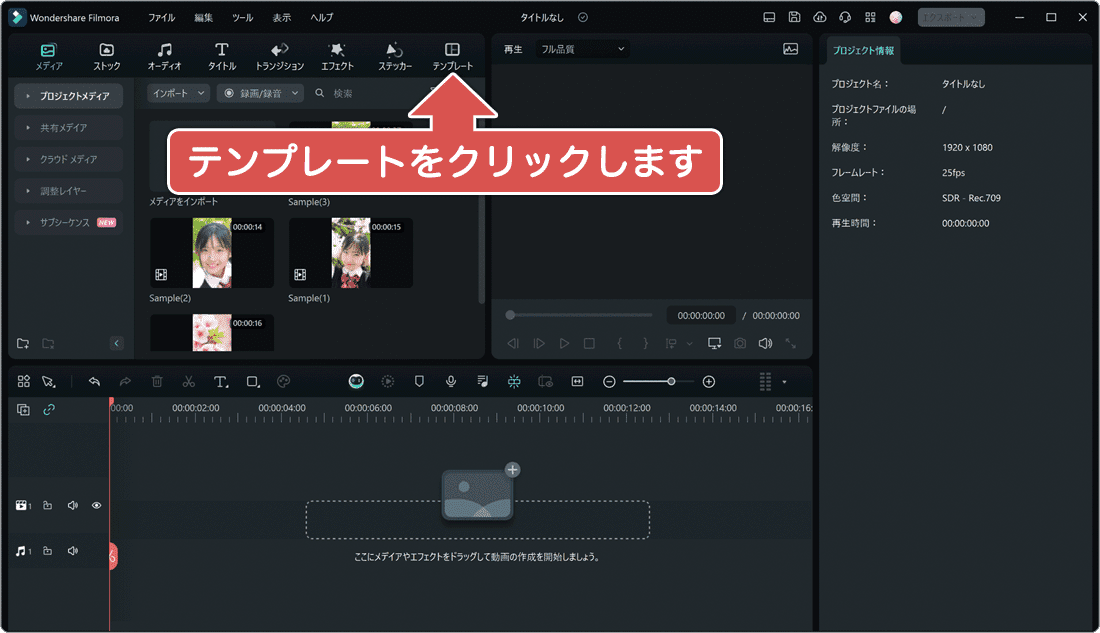The height and width of the screenshot is (633, 1100).
Task: Open the エフェクト panel
Action: [337, 55]
